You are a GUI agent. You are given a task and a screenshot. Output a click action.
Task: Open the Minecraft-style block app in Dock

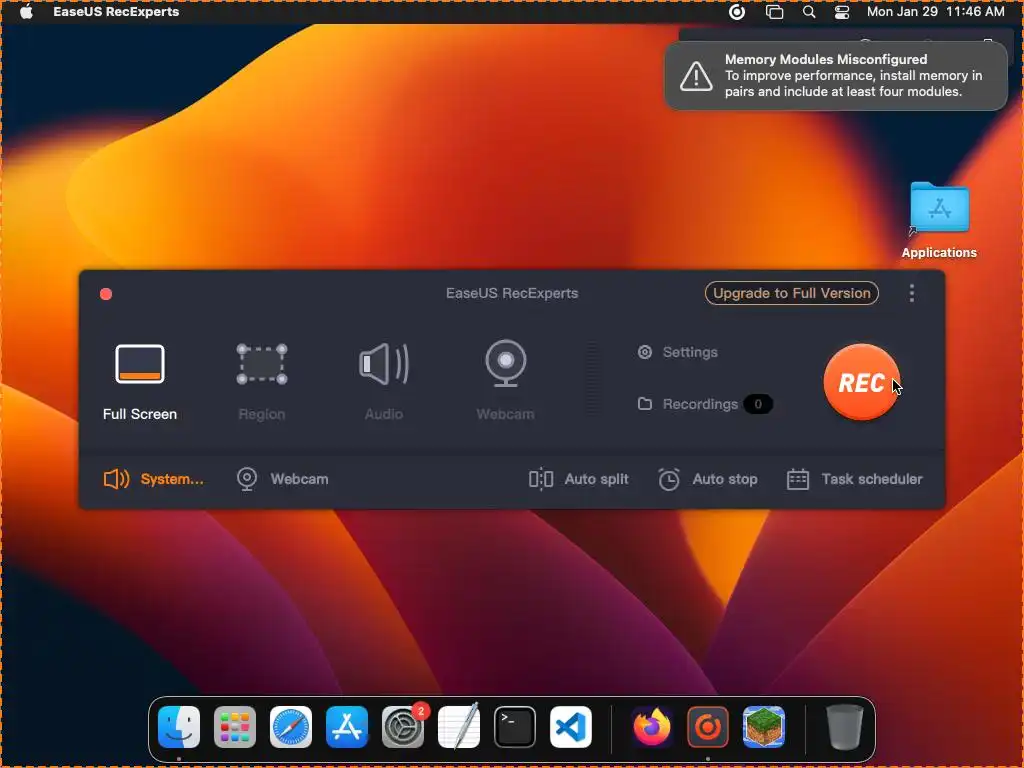pyautogui.click(x=763, y=727)
